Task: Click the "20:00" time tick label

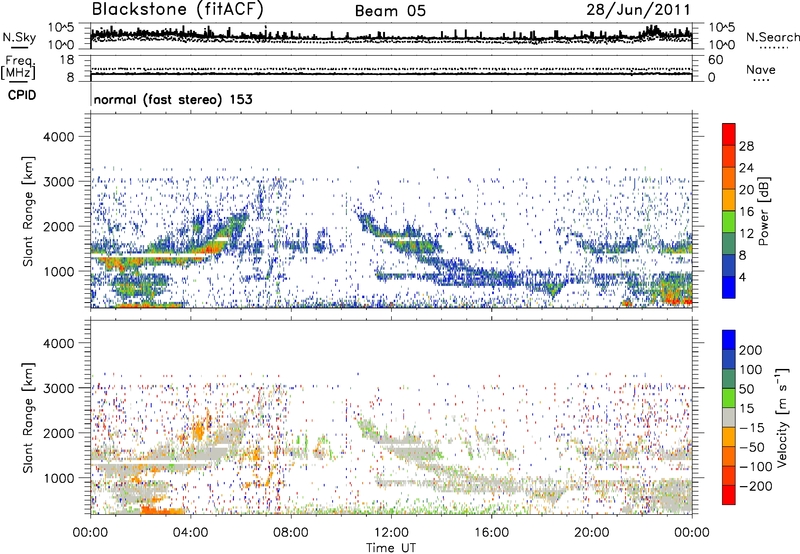Action: (592, 533)
